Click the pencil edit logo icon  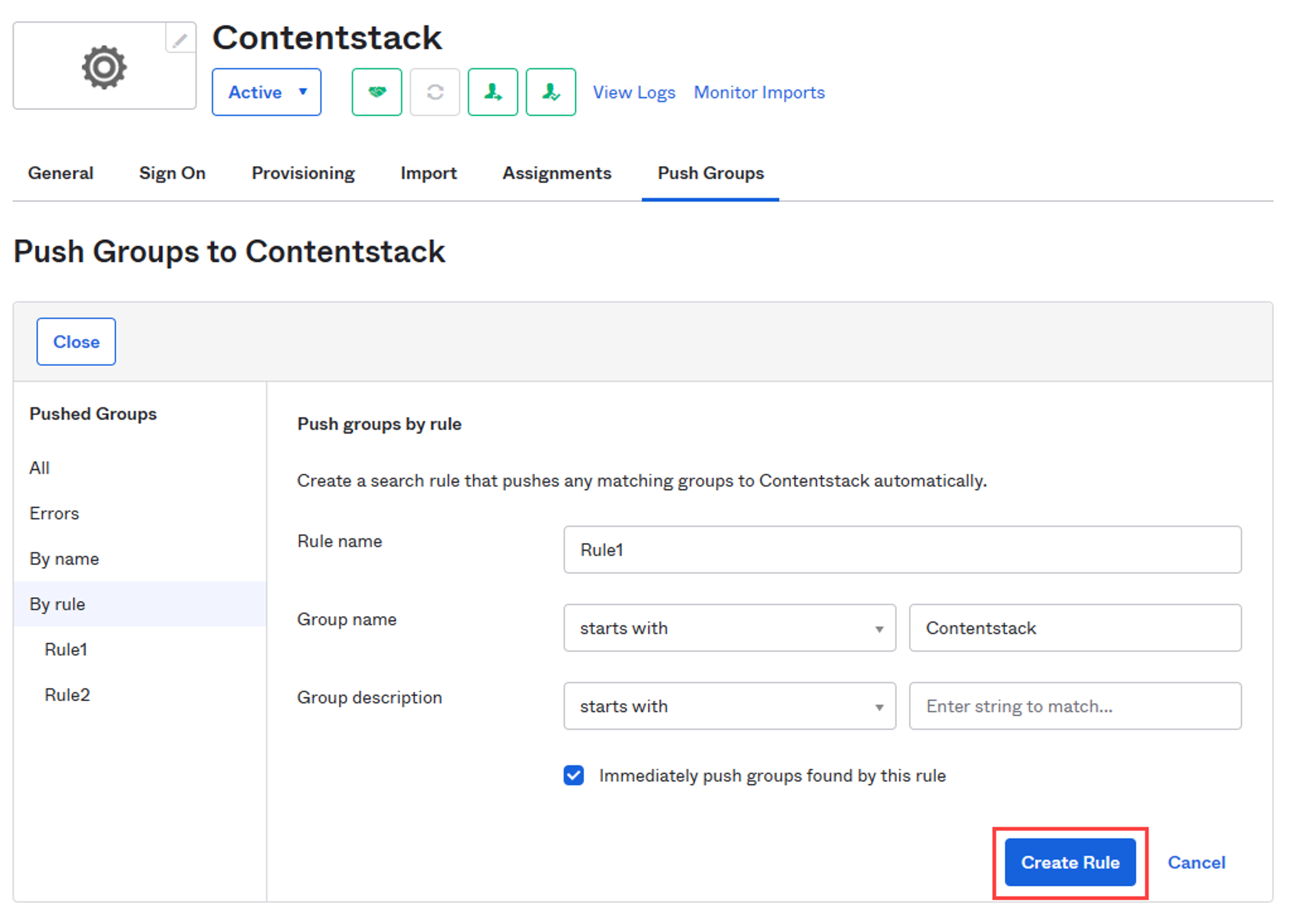click(x=180, y=39)
